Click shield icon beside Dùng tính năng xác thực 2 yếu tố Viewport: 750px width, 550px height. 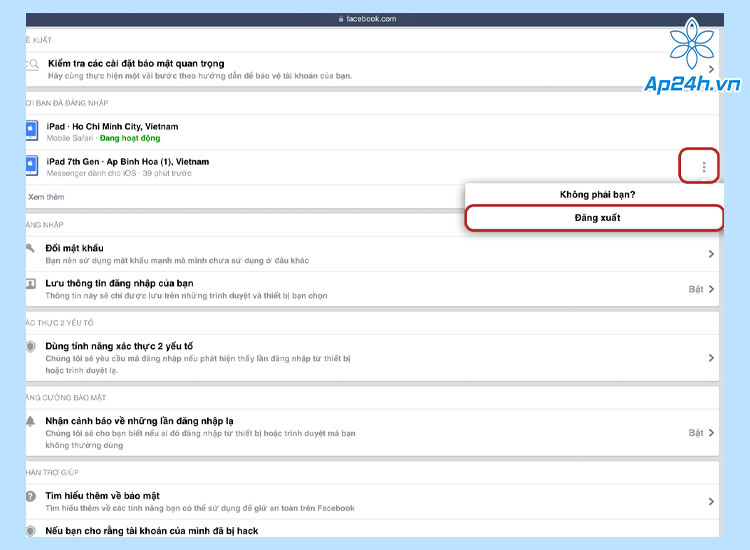(x=31, y=346)
